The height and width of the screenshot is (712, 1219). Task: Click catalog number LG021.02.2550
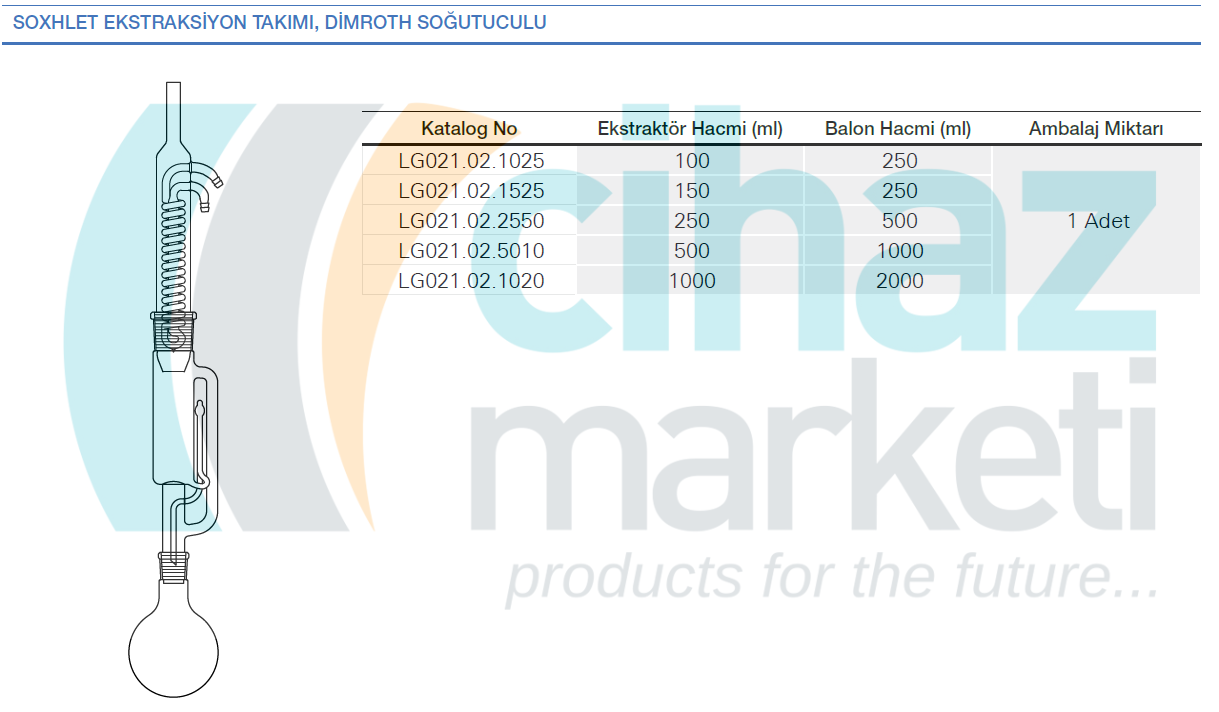(x=471, y=221)
